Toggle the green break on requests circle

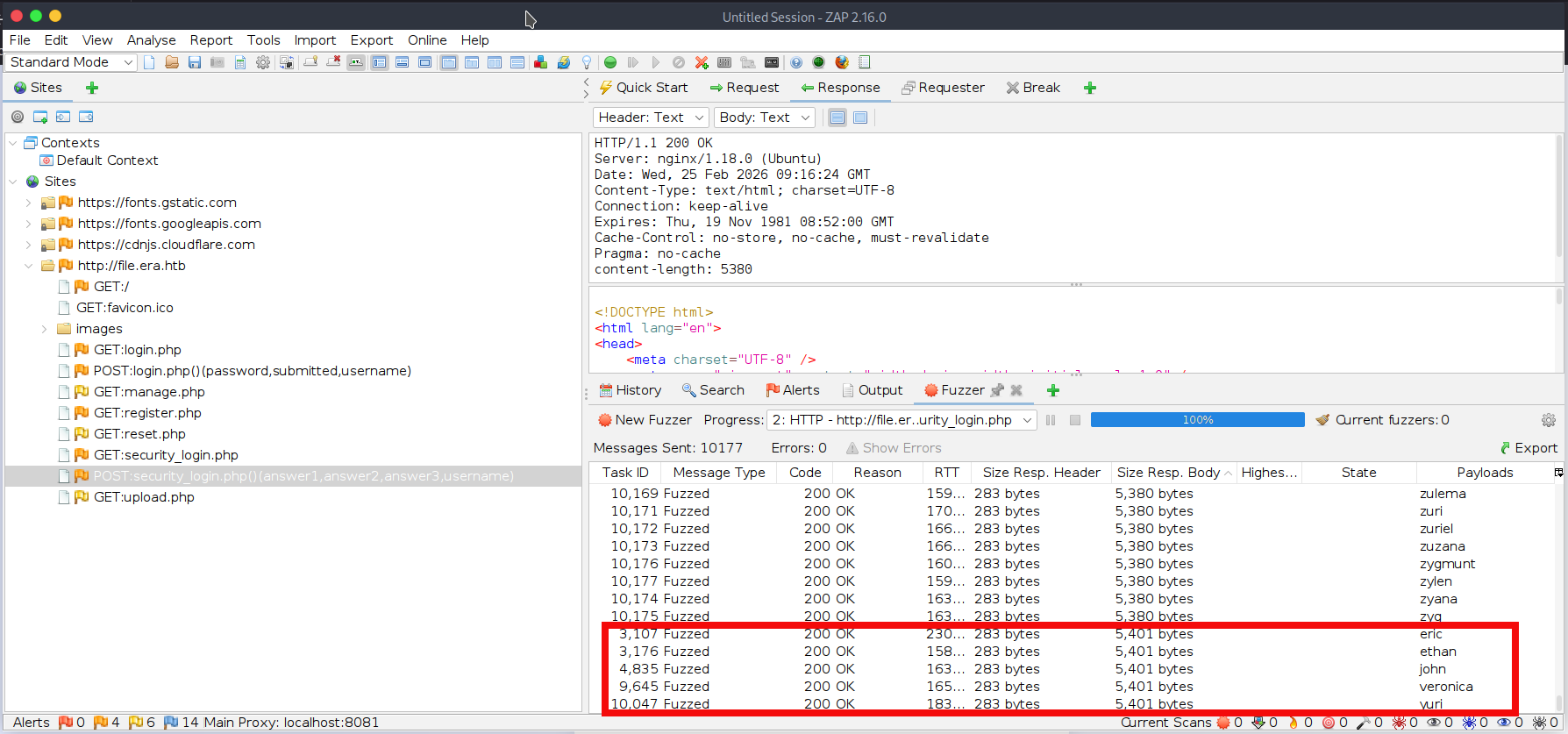pyautogui.click(x=610, y=62)
